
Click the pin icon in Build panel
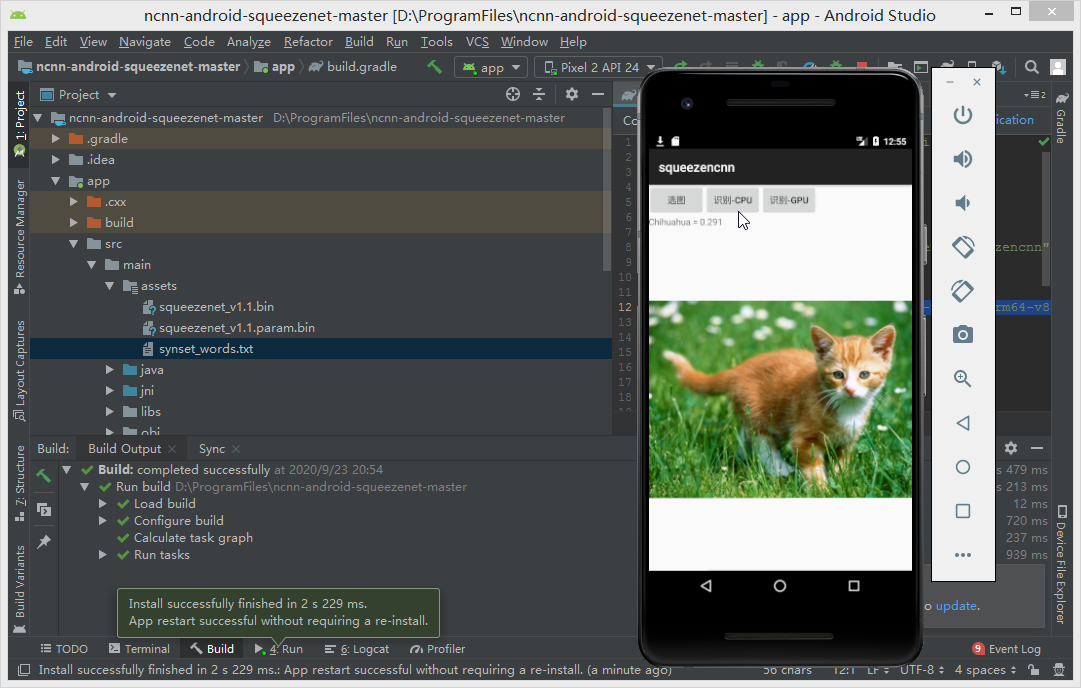tap(43, 542)
